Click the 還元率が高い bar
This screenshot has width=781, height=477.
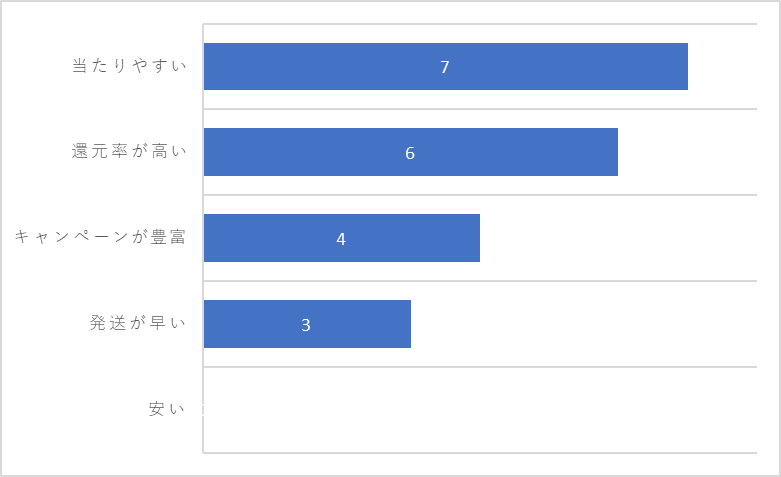pos(411,152)
